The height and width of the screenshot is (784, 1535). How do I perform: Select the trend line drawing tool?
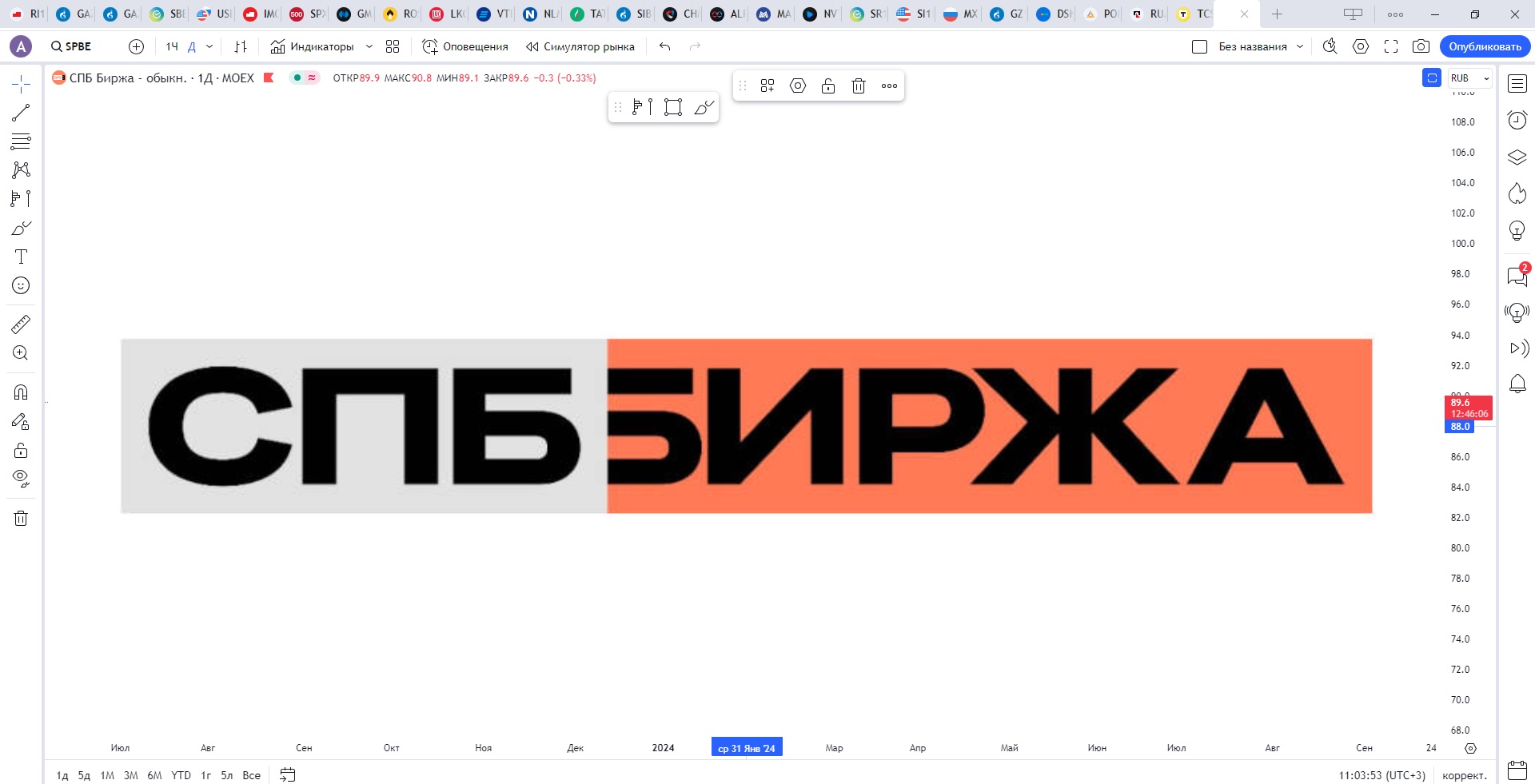pos(21,113)
